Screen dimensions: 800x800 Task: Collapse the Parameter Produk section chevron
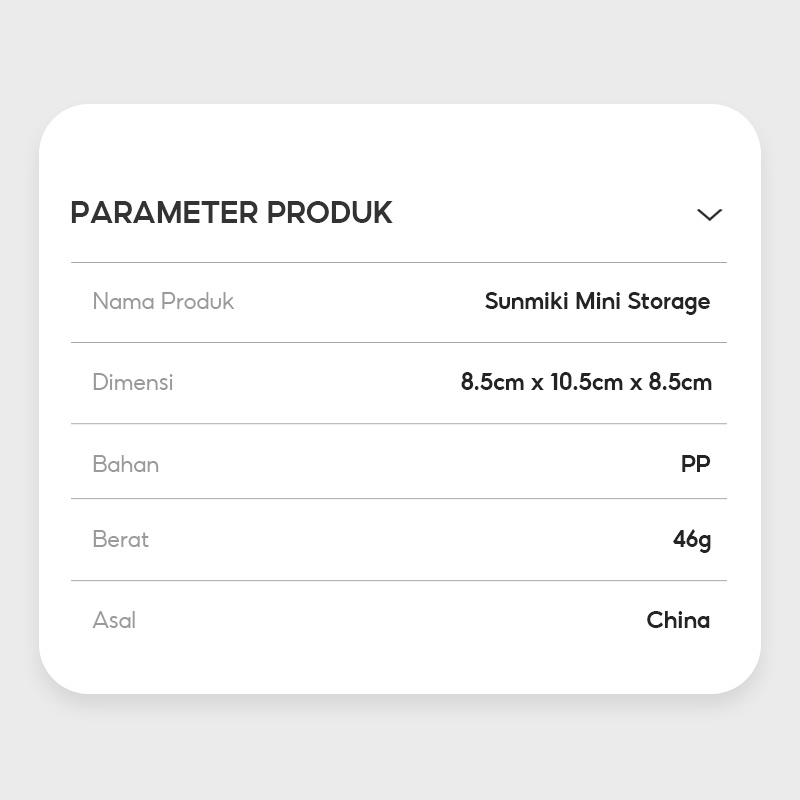coord(709,214)
